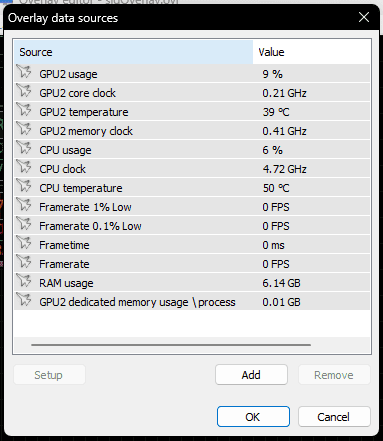
Task: Click the icon beside CPU clock
Action: coord(24,167)
